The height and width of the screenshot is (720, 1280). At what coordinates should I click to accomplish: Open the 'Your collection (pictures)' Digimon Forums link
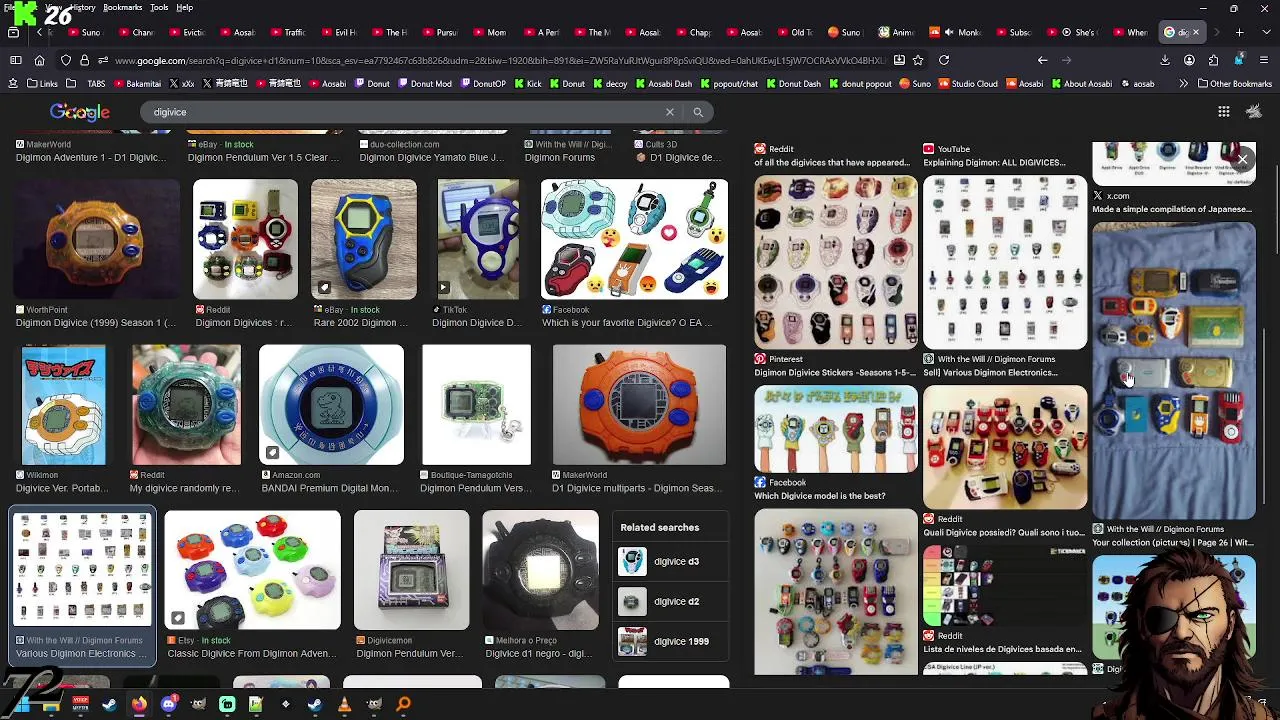(x=1173, y=543)
